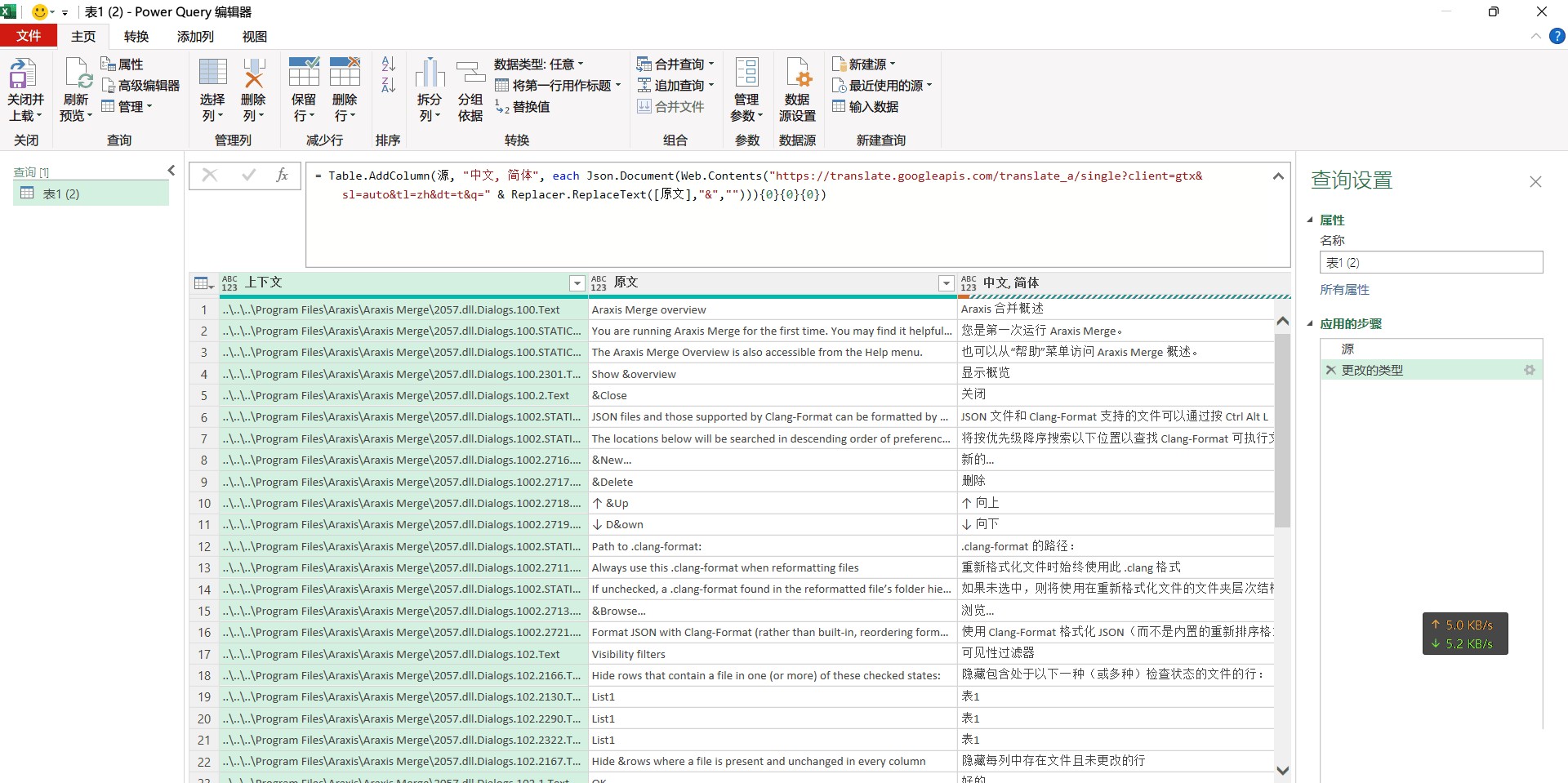Change data type icon of 原文 column
Viewport: 1568px width, 783px height.
pos(599,283)
